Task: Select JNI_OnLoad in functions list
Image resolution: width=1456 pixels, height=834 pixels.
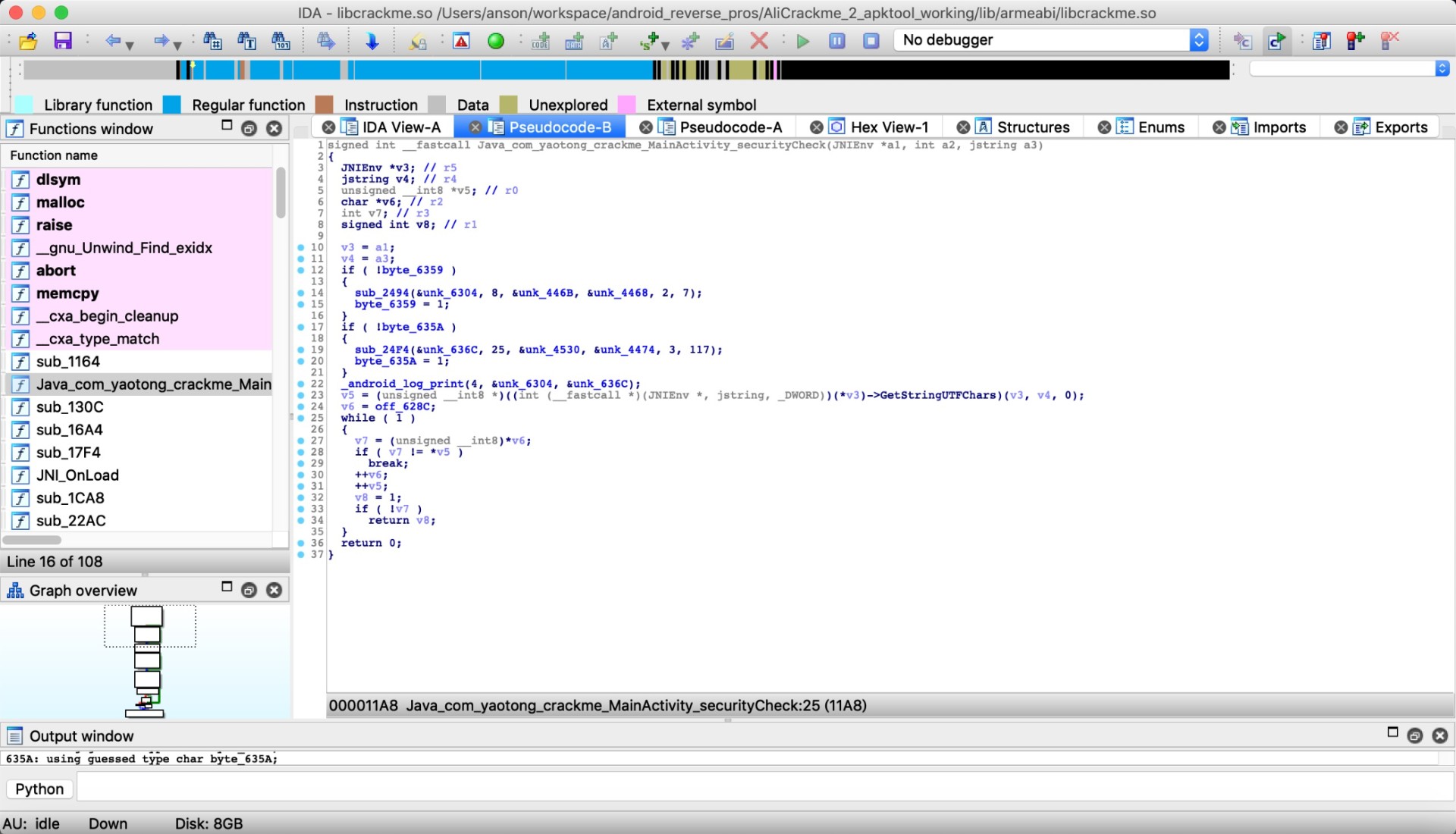Action: tap(77, 475)
